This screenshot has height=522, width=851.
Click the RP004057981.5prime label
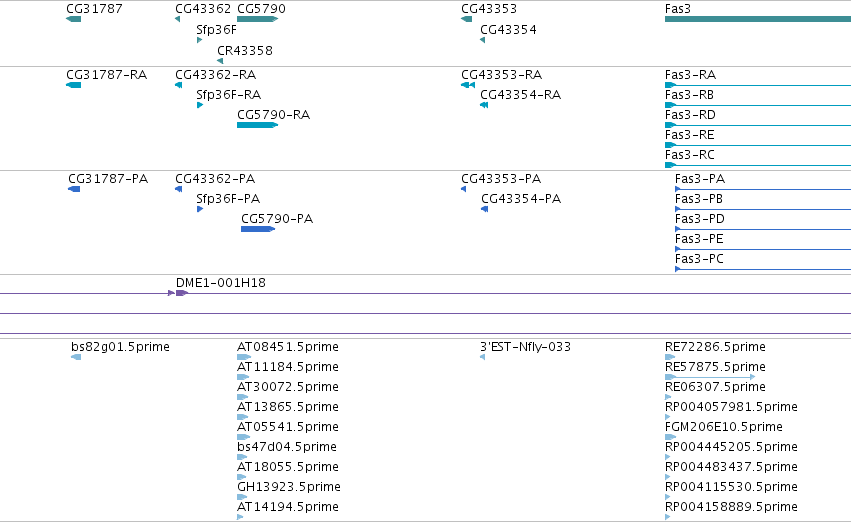(731, 408)
